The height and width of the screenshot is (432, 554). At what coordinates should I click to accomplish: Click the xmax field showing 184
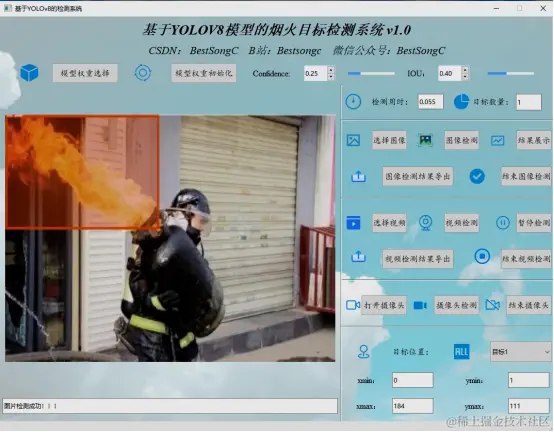(x=412, y=406)
